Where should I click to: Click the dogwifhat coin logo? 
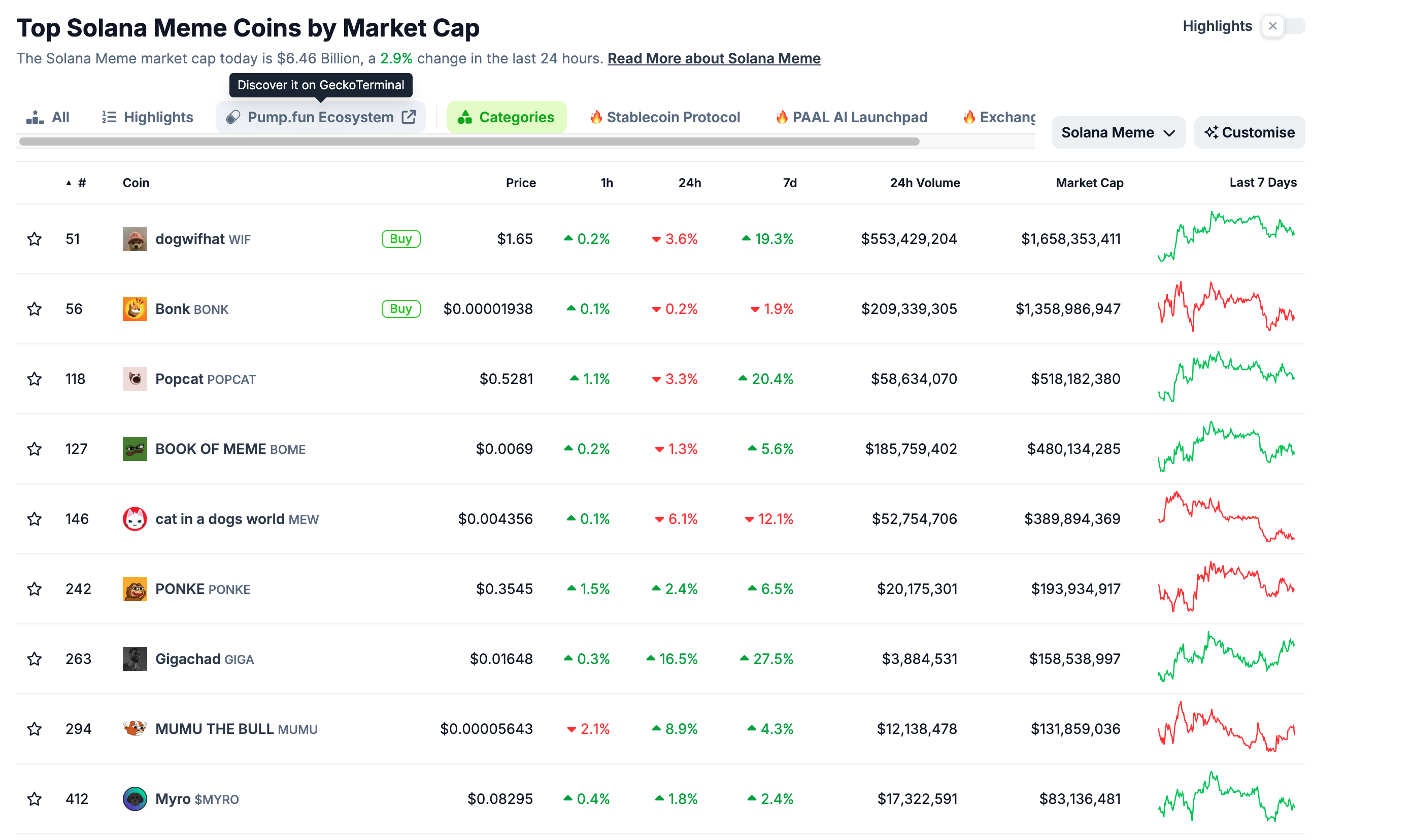click(135, 239)
